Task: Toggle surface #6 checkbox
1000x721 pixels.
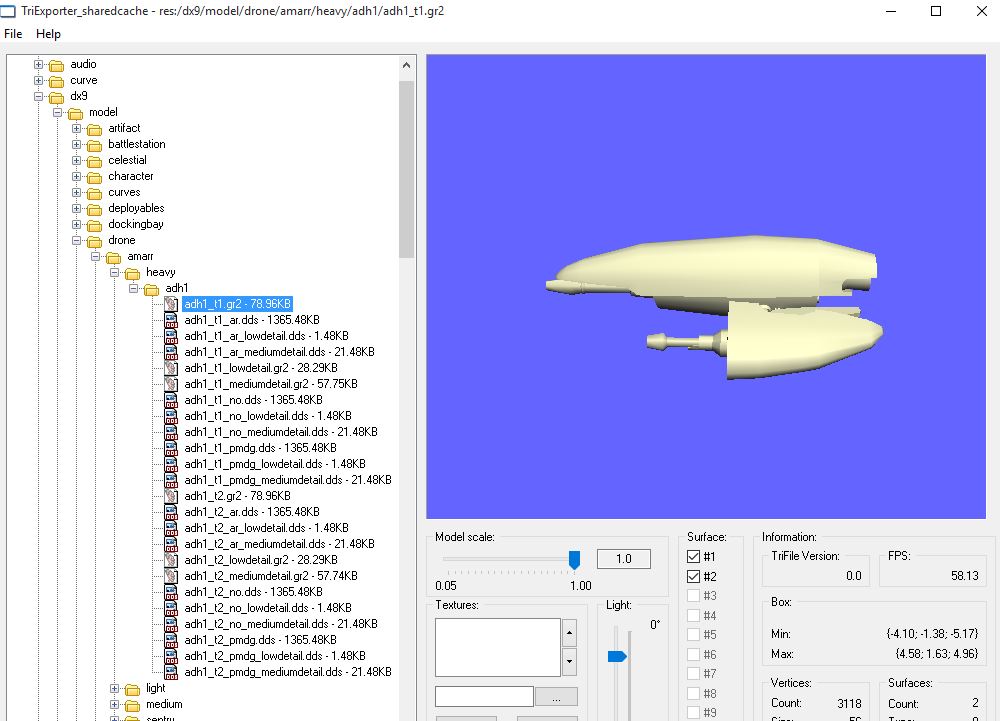Action: [x=693, y=654]
